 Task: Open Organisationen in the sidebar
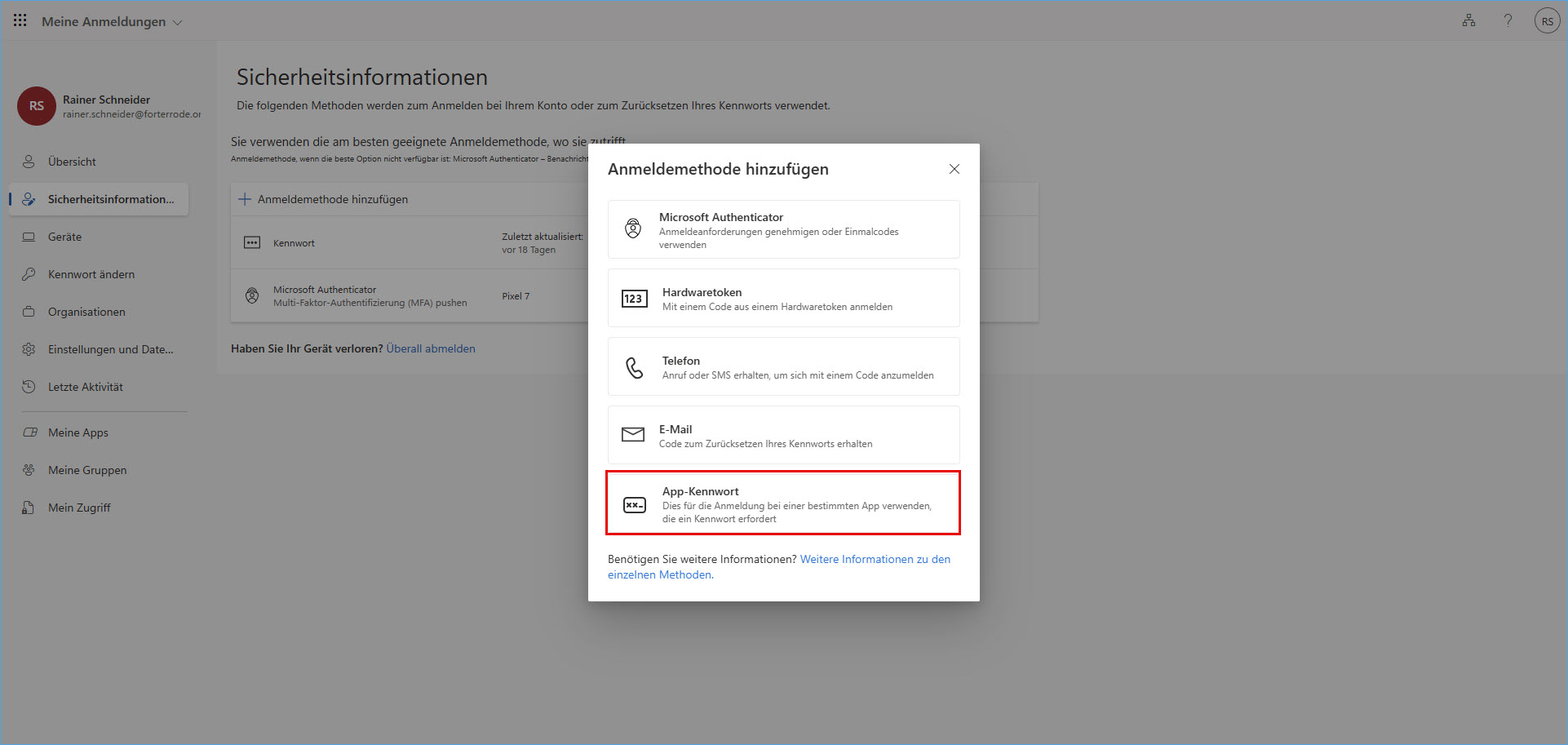(99, 312)
